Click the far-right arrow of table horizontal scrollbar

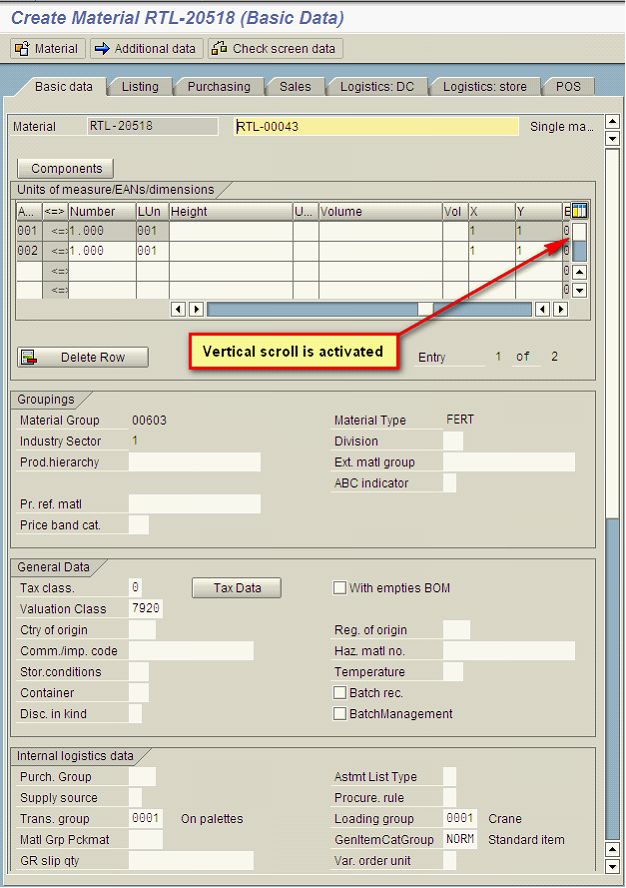pos(560,309)
